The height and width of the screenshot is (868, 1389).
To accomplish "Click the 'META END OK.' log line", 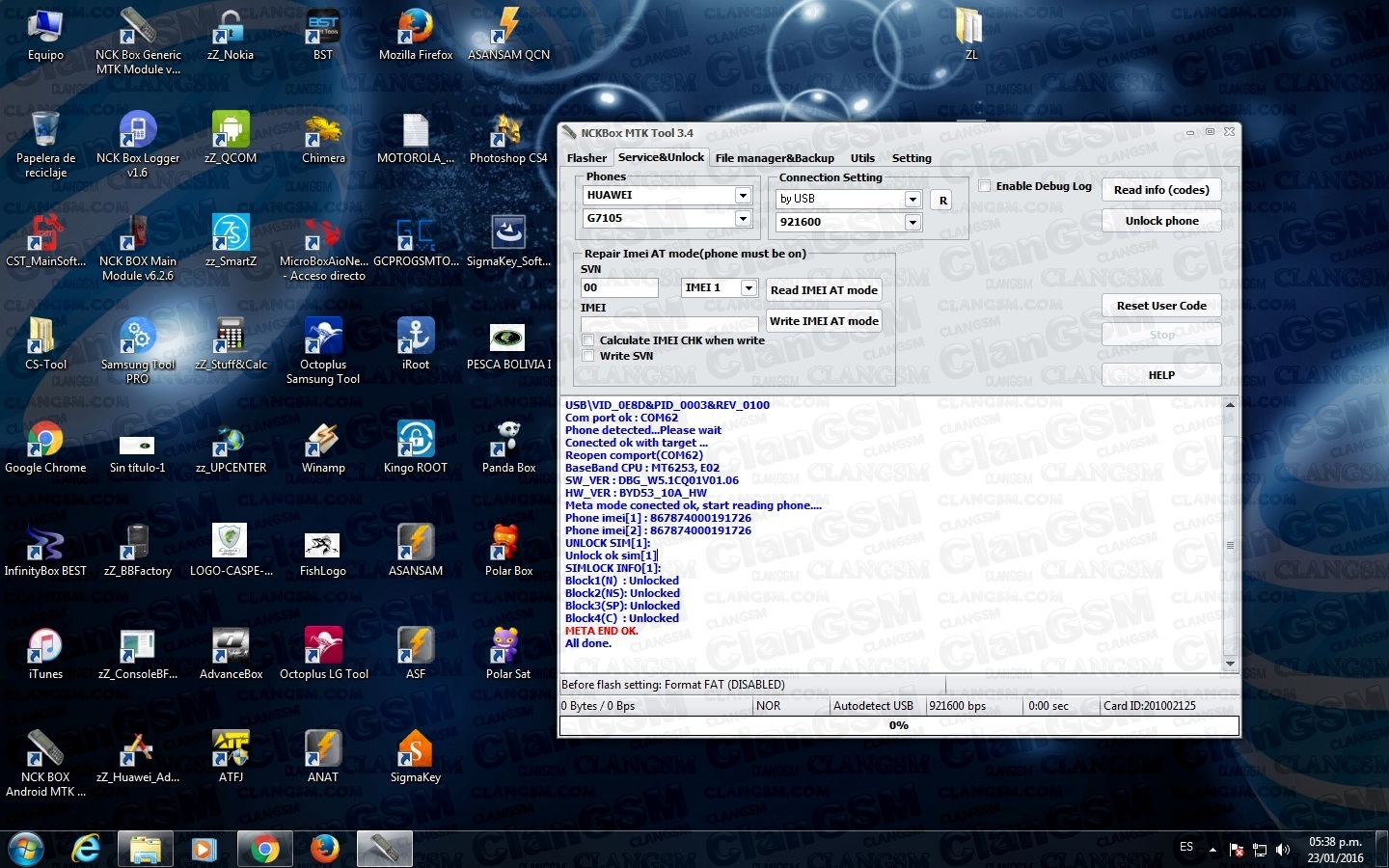I will pos(602,631).
